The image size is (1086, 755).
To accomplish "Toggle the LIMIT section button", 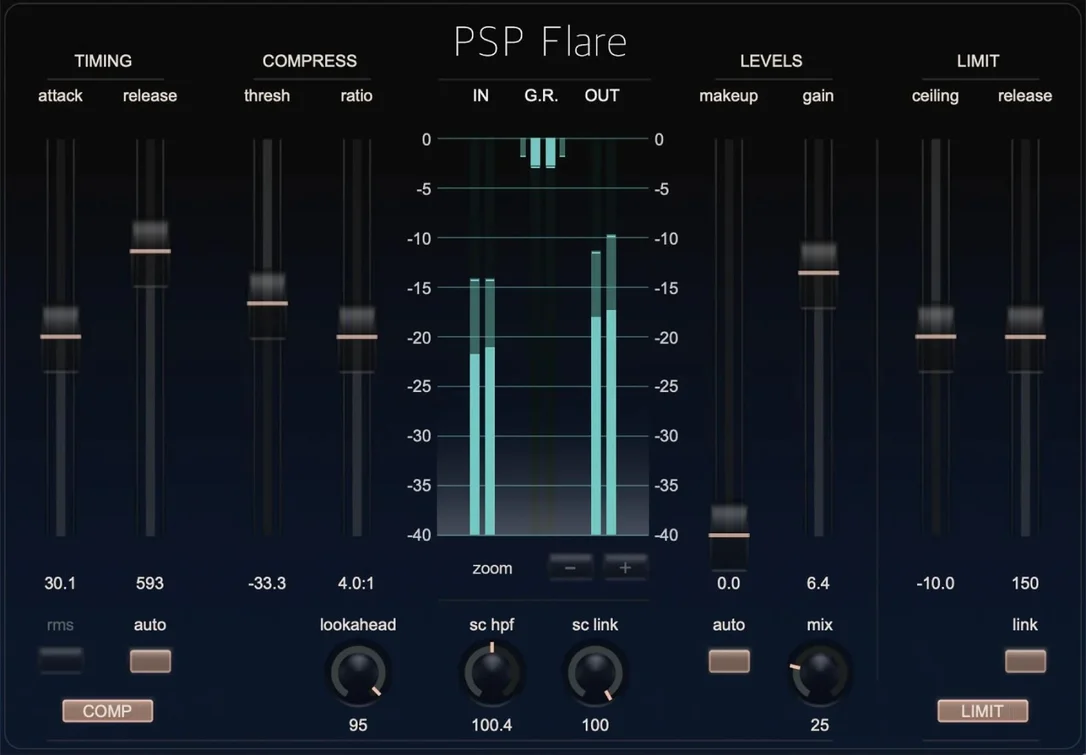I will tap(982, 711).
